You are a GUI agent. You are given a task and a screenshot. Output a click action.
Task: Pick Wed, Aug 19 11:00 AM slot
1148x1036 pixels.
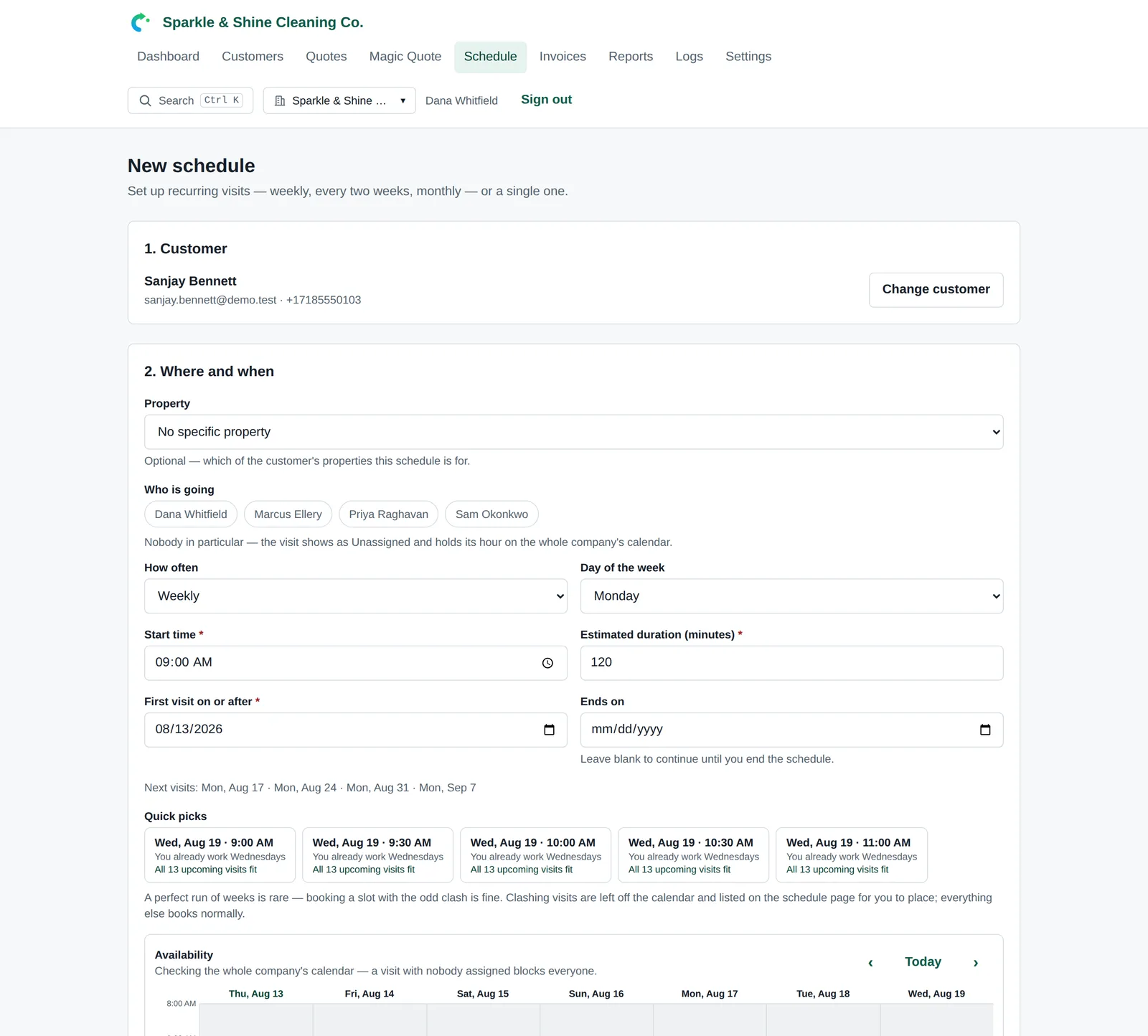tap(852, 855)
